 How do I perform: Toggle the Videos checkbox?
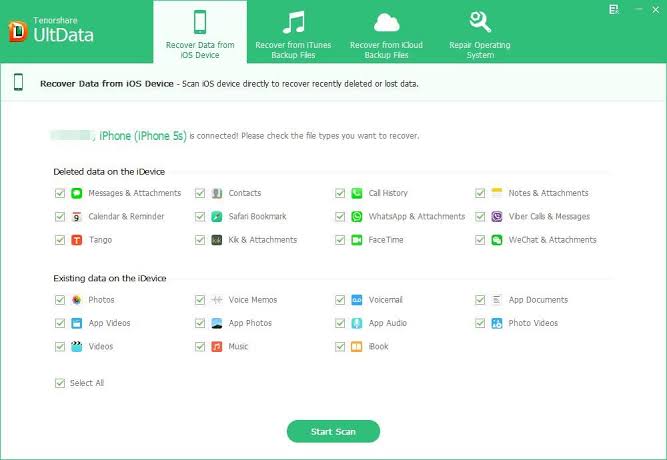tap(60, 346)
